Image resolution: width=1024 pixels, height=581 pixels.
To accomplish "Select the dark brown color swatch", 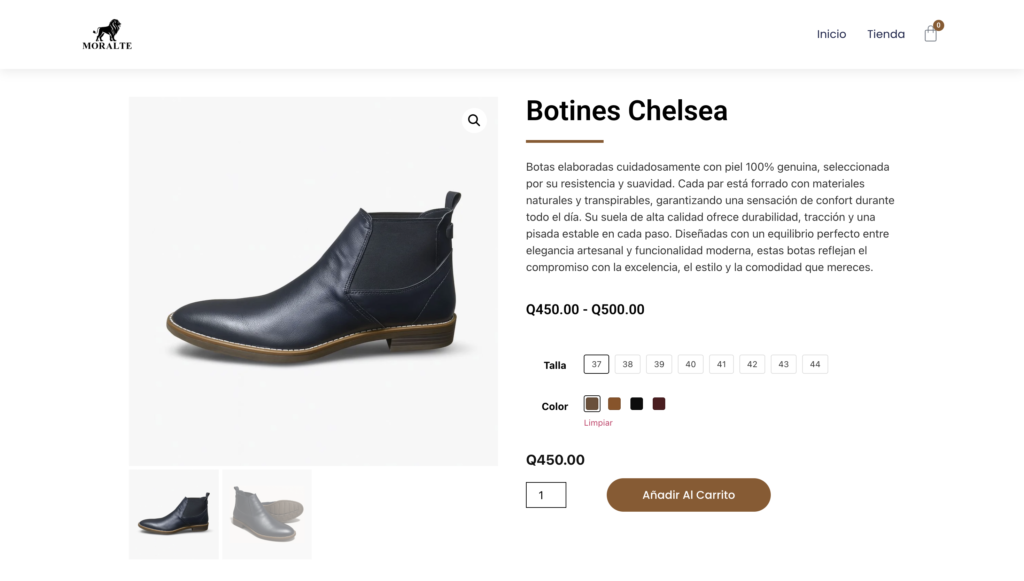I will [x=592, y=404].
